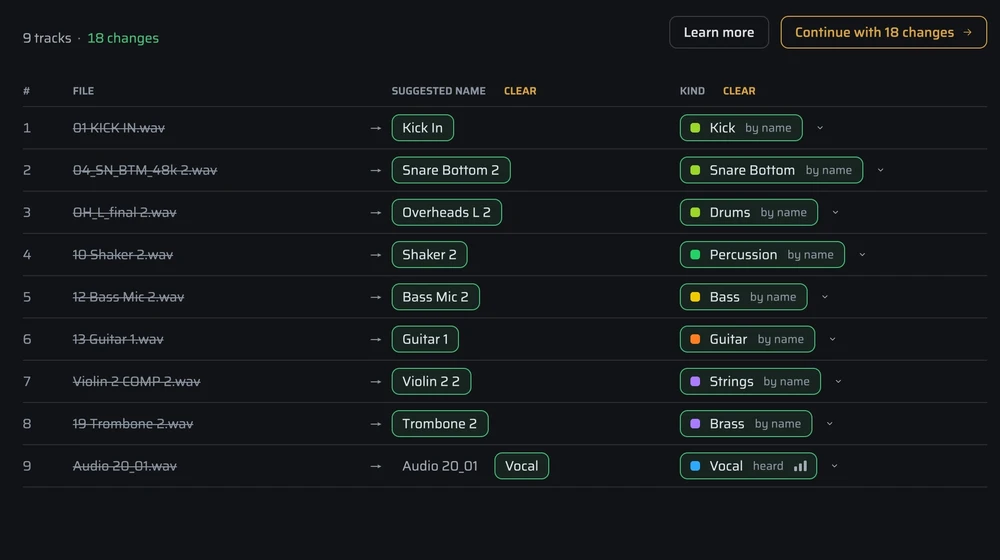Viewport: 1000px width, 560px height.
Task: Toggle the Trombone 2 suggested name
Action: [x=439, y=424]
